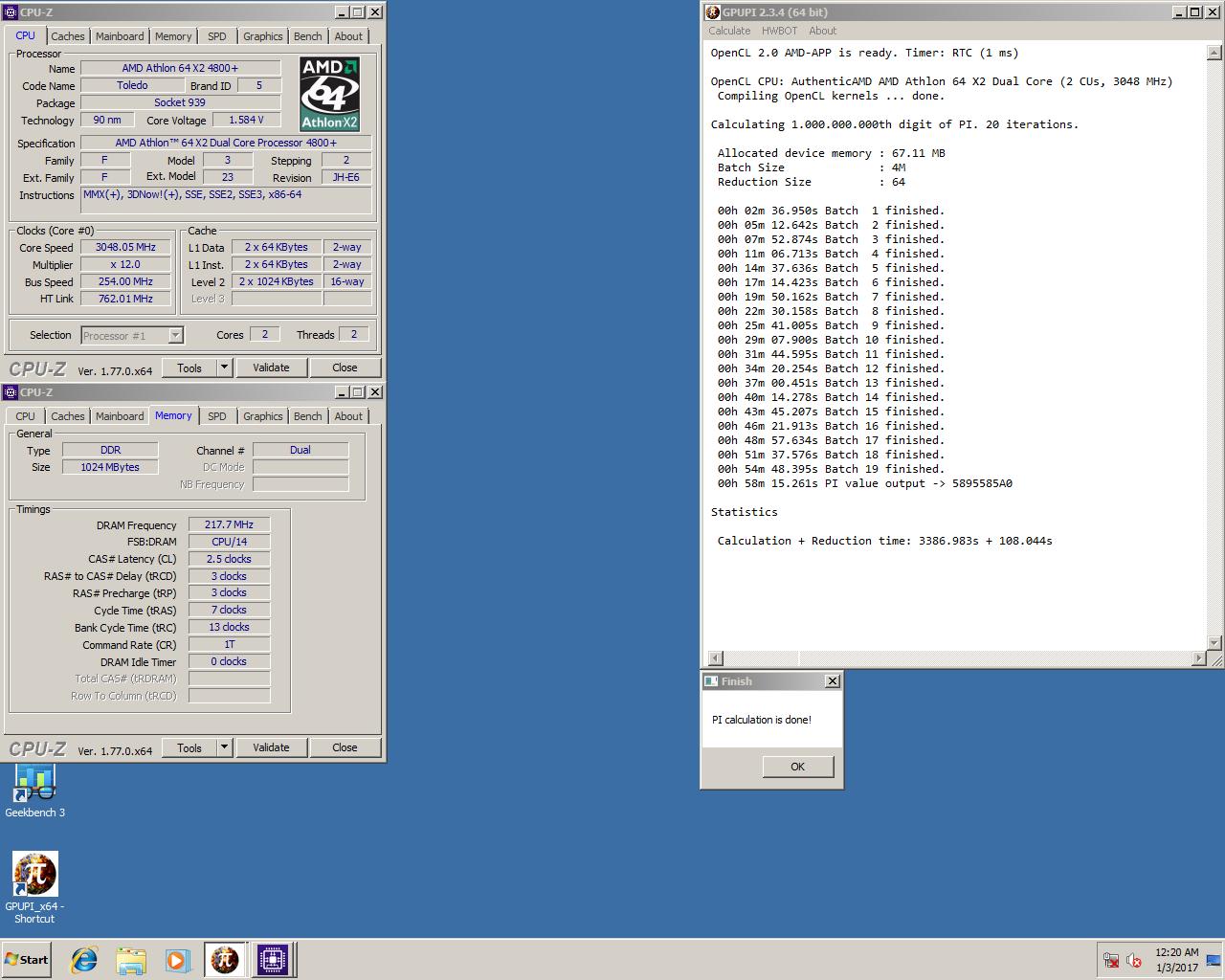Open GPUPI HWBOT menu
The height and width of the screenshot is (980, 1225).
(x=779, y=31)
